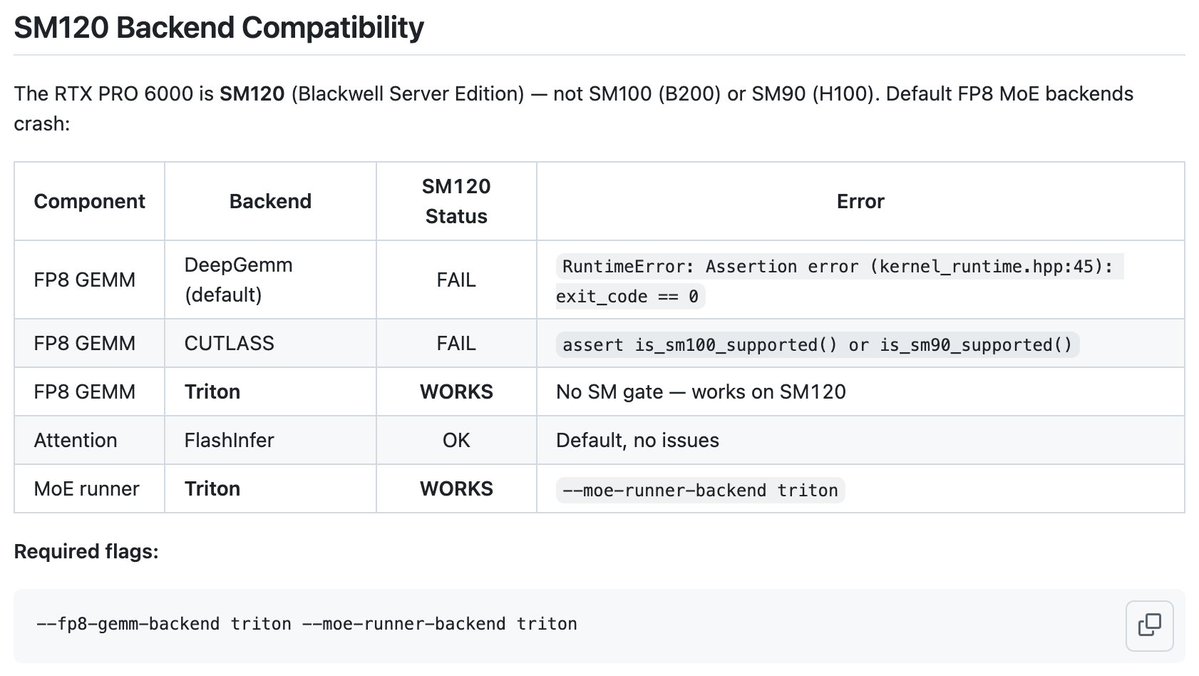The image size is (1199, 676).
Task: Click FAIL status in the CUTLASS row
Action: 456,343
